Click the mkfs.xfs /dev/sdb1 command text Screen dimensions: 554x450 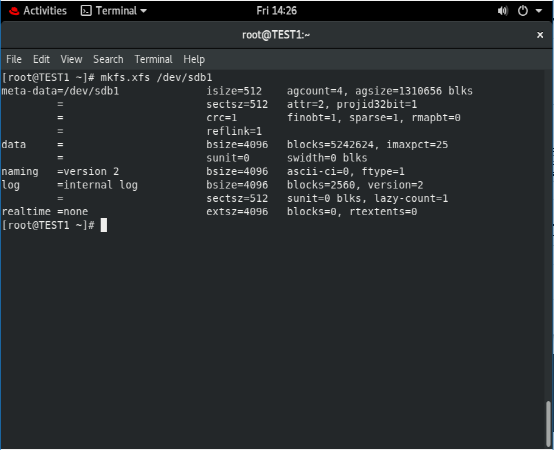(x=156, y=77)
